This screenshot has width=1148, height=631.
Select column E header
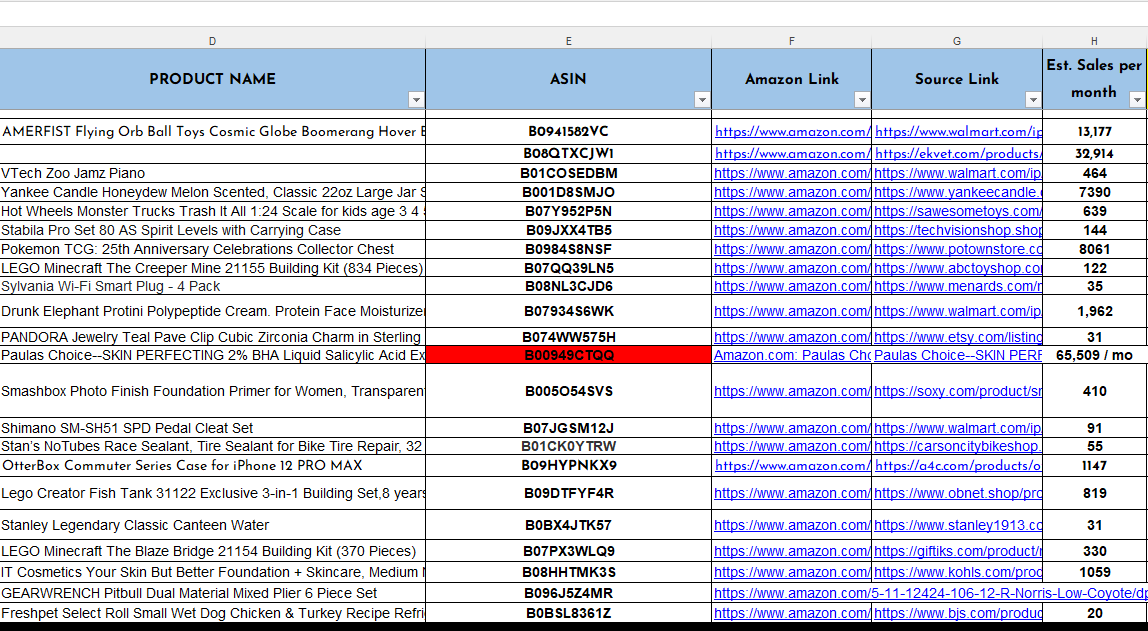(568, 41)
